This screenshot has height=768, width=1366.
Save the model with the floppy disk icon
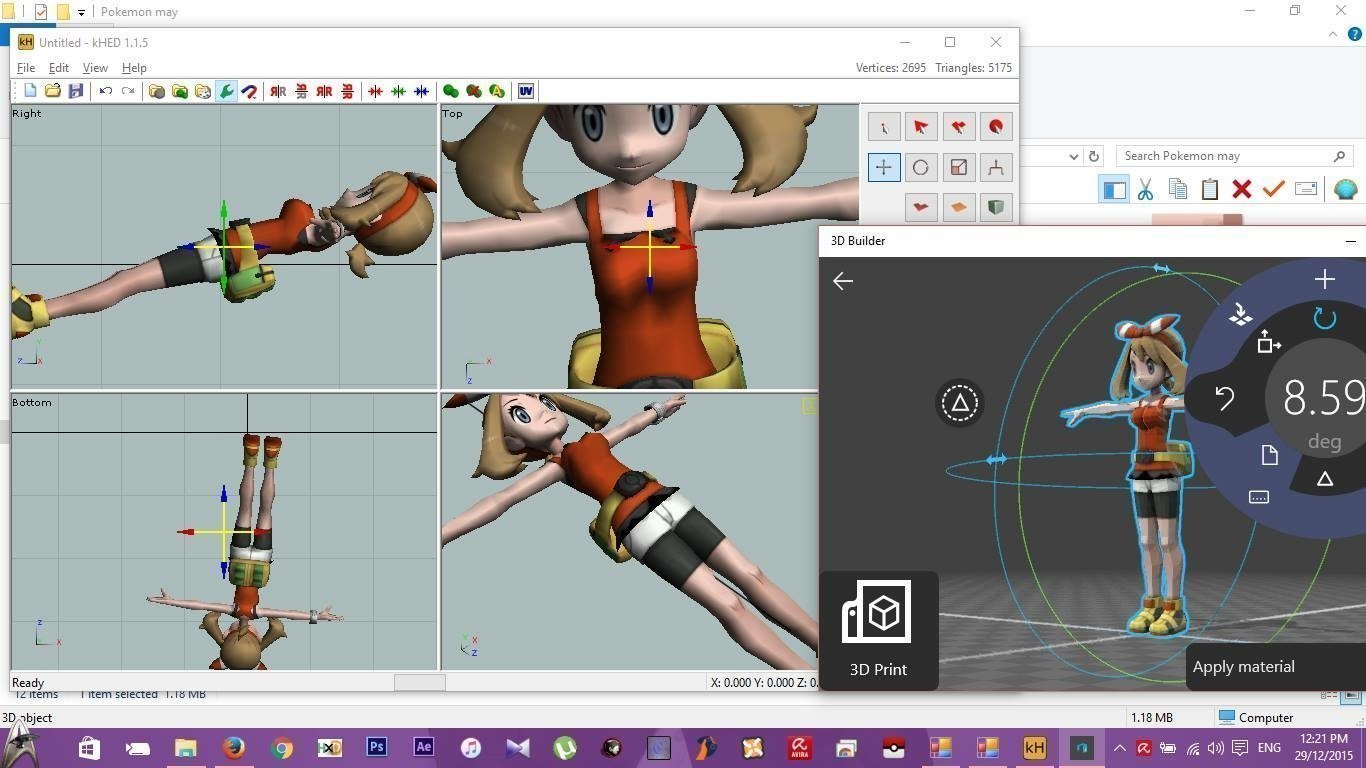pyautogui.click(x=76, y=91)
